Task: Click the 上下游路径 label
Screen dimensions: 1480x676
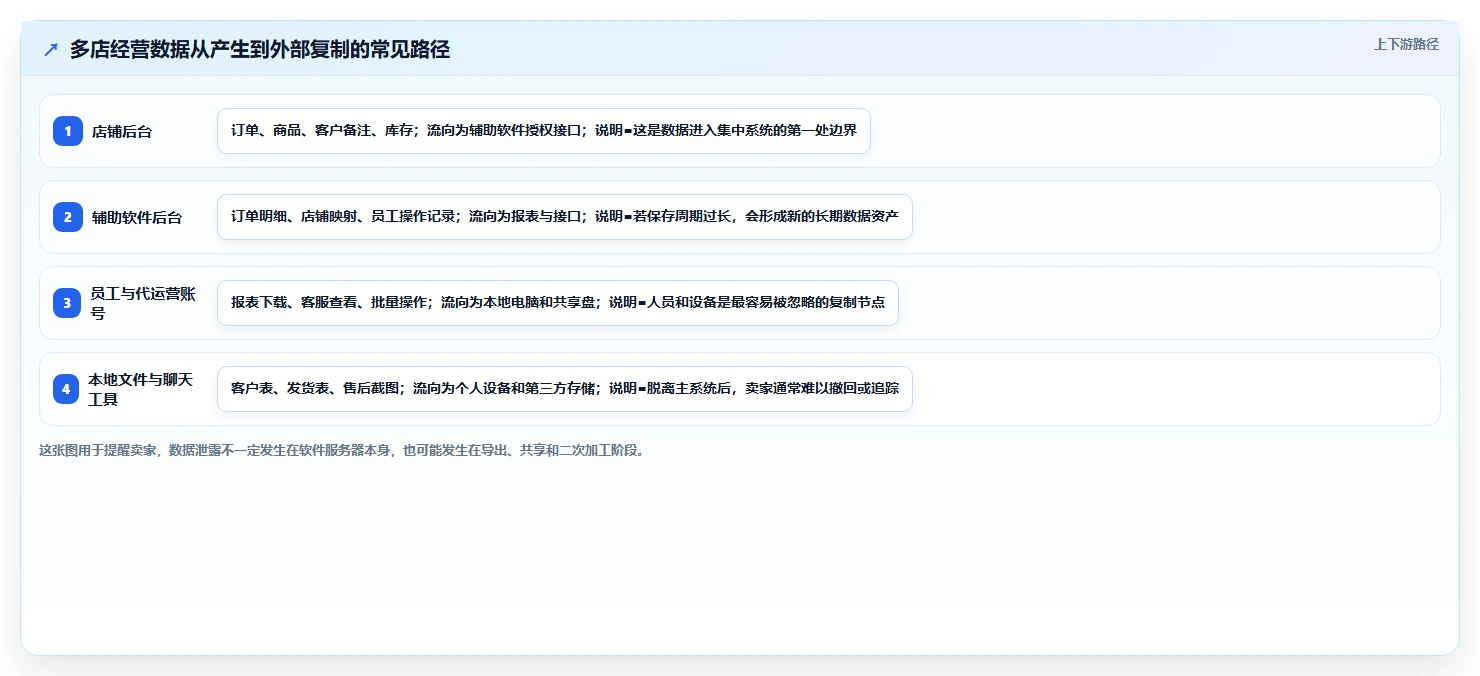Action: pyautogui.click(x=1406, y=44)
